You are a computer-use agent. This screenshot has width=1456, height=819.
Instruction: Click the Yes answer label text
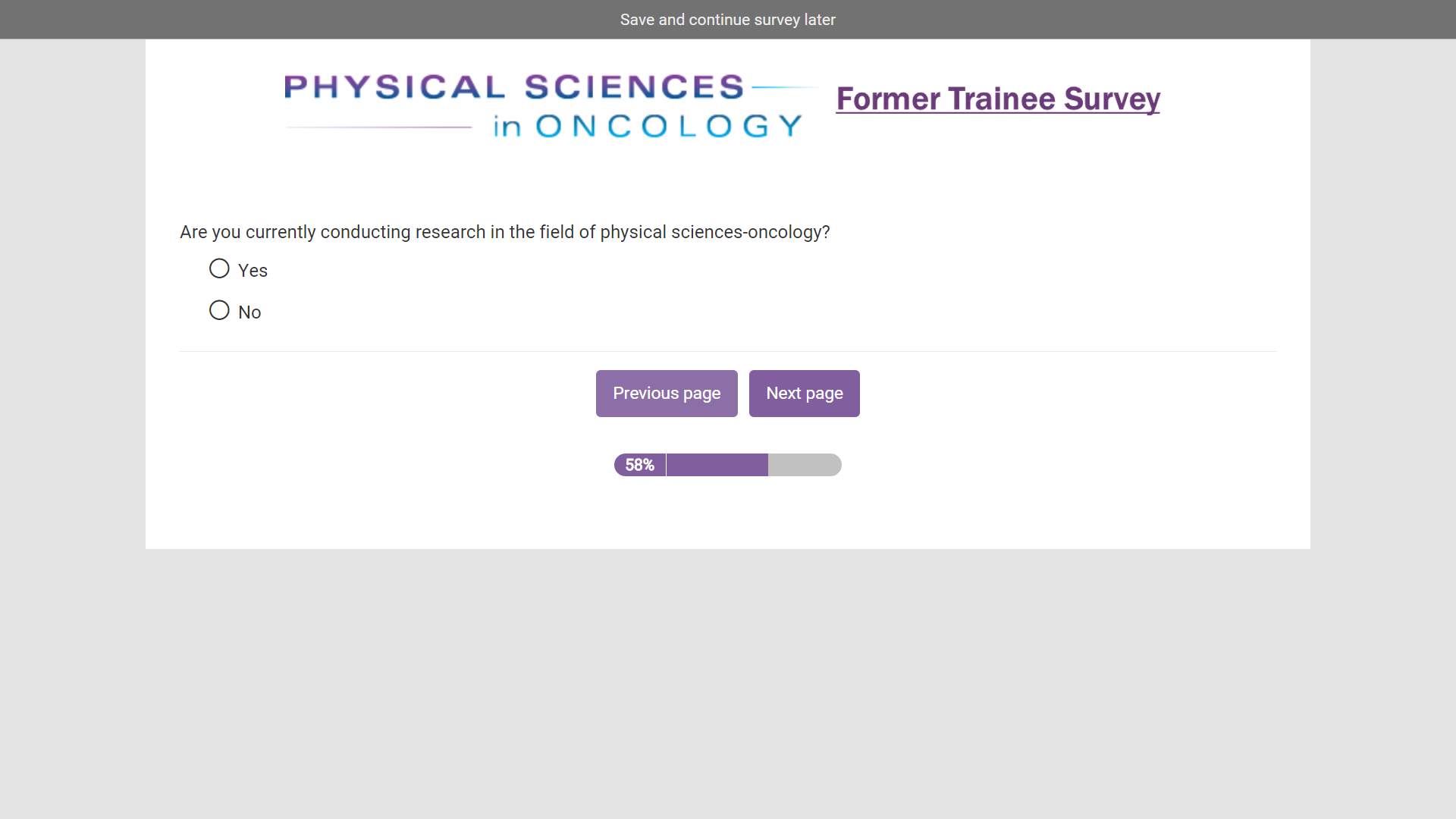tap(253, 271)
